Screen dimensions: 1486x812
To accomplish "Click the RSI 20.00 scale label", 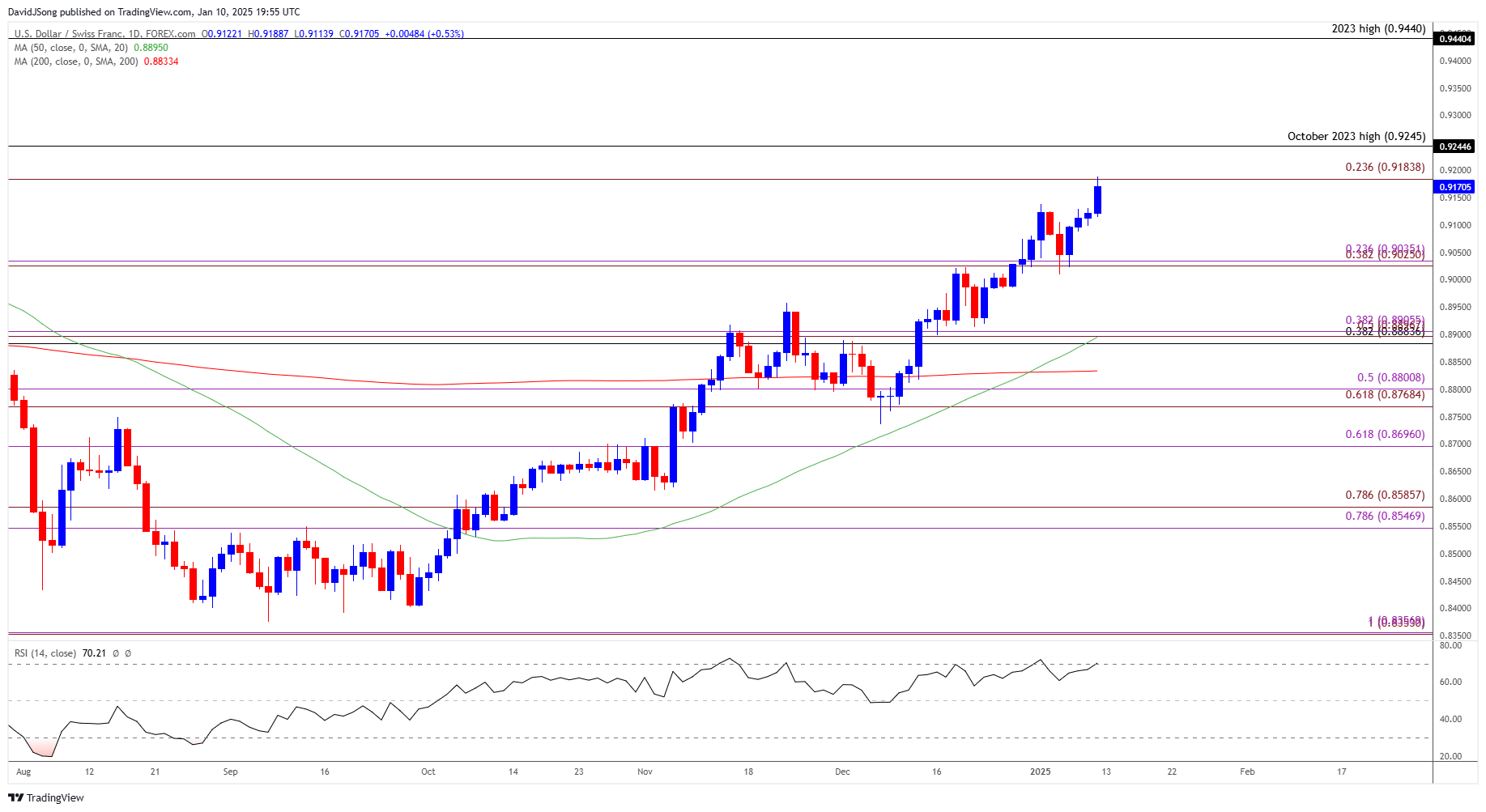I will [1450, 757].
